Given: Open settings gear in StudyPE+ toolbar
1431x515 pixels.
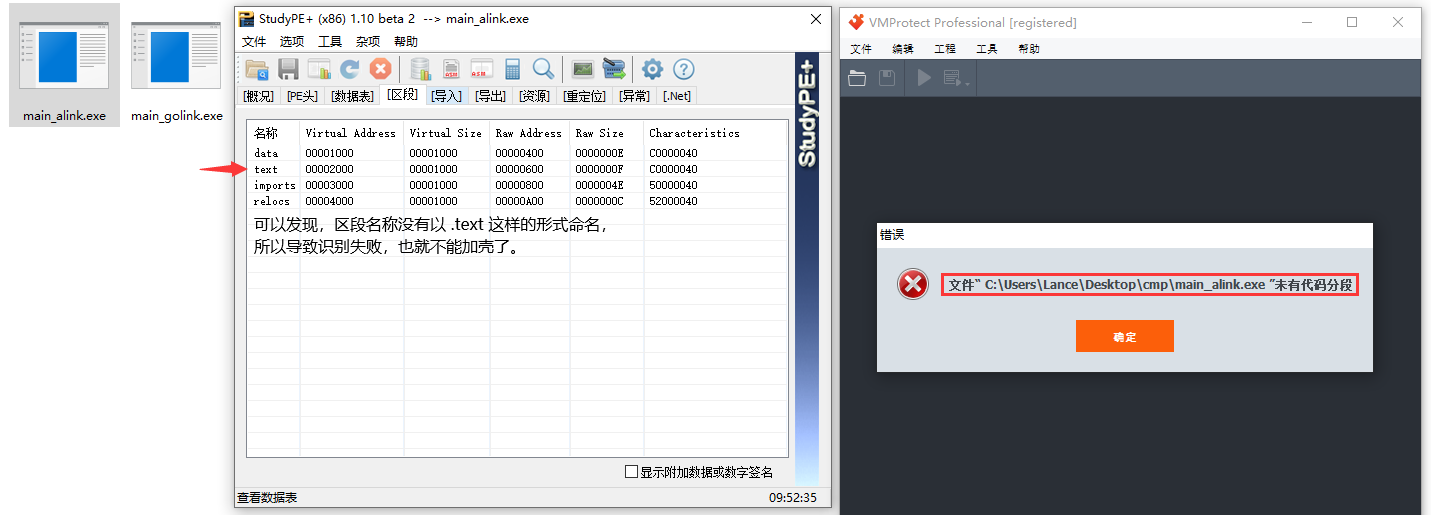Looking at the screenshot, I should click(x=652, y=69).
